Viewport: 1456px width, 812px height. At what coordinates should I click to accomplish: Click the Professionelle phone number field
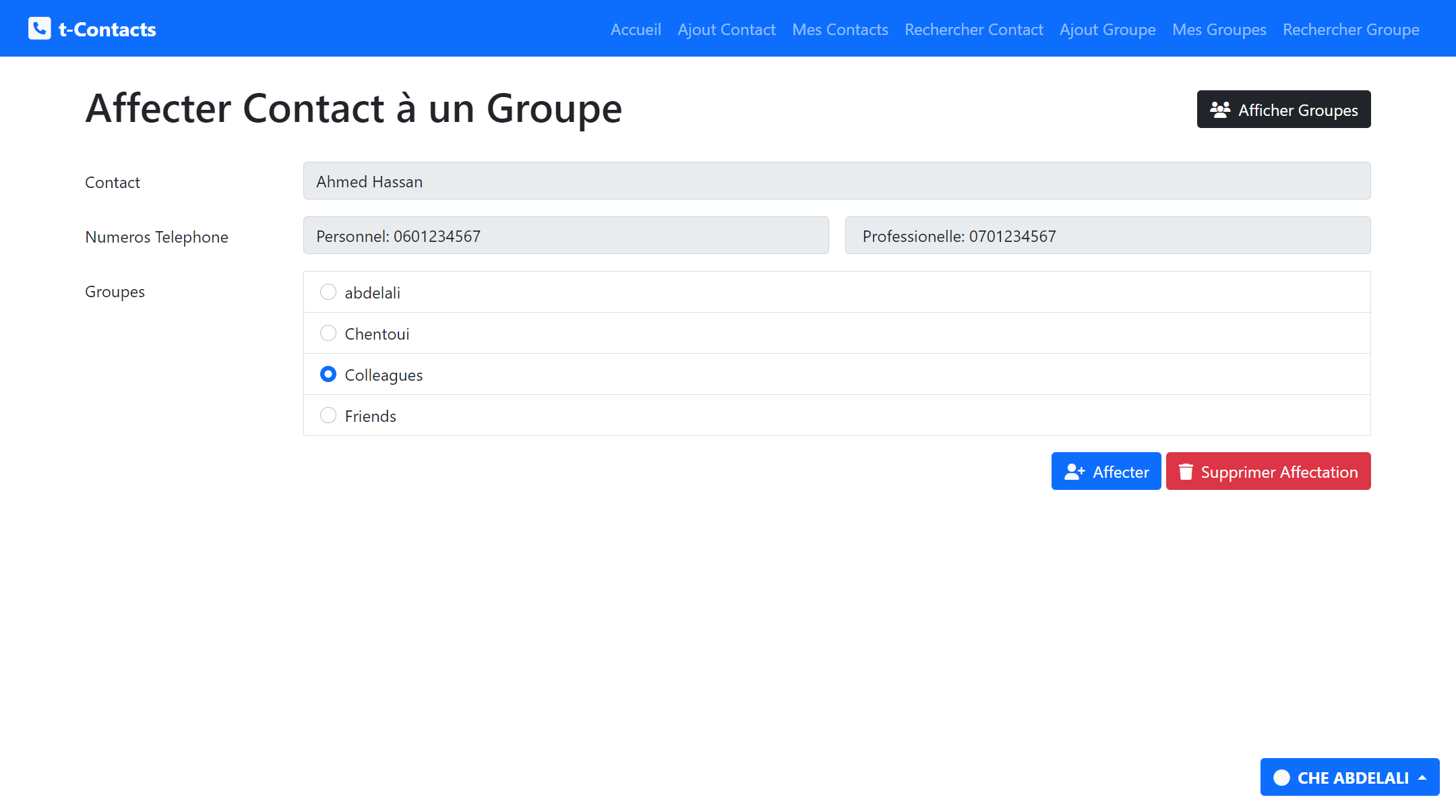coord(1108,235)
